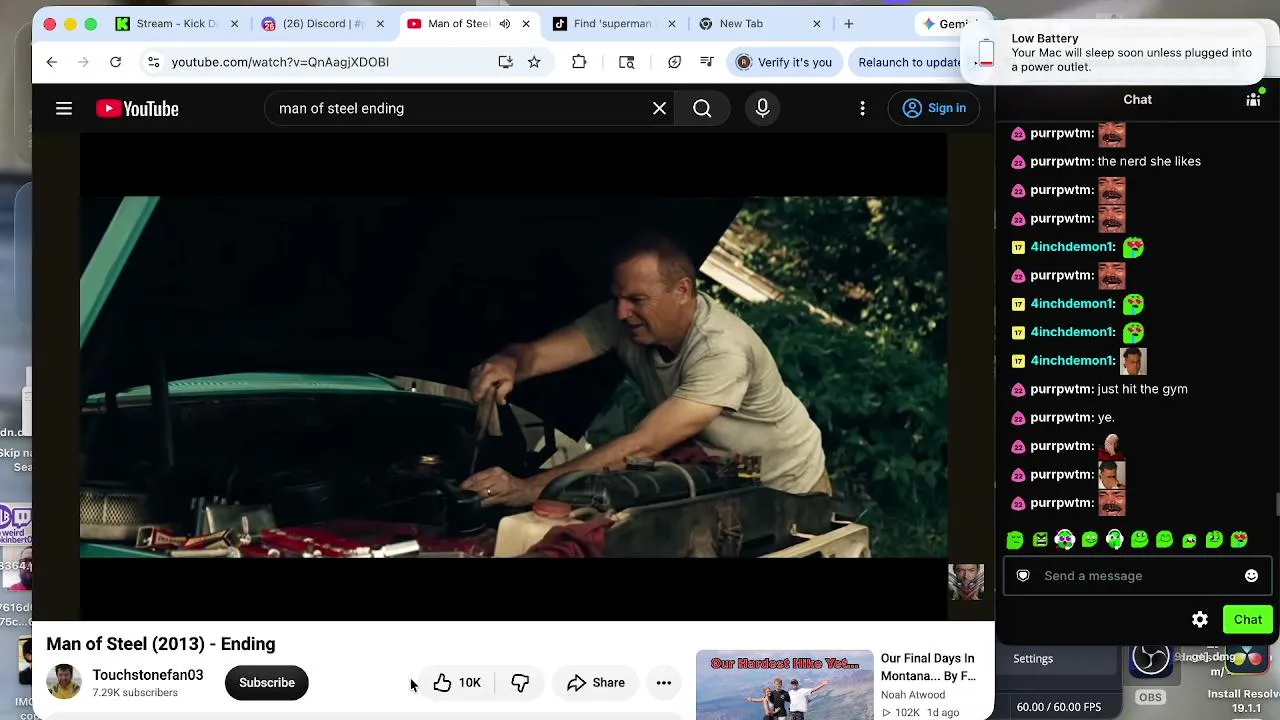Click the '60.00 / 60.00 FPS' status text
The image size is (1280, 720).
coord(1059,707)
